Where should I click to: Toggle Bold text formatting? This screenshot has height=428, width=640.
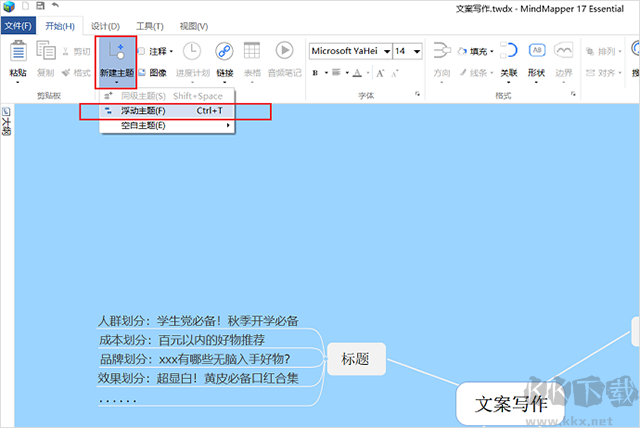click(315, 73)
